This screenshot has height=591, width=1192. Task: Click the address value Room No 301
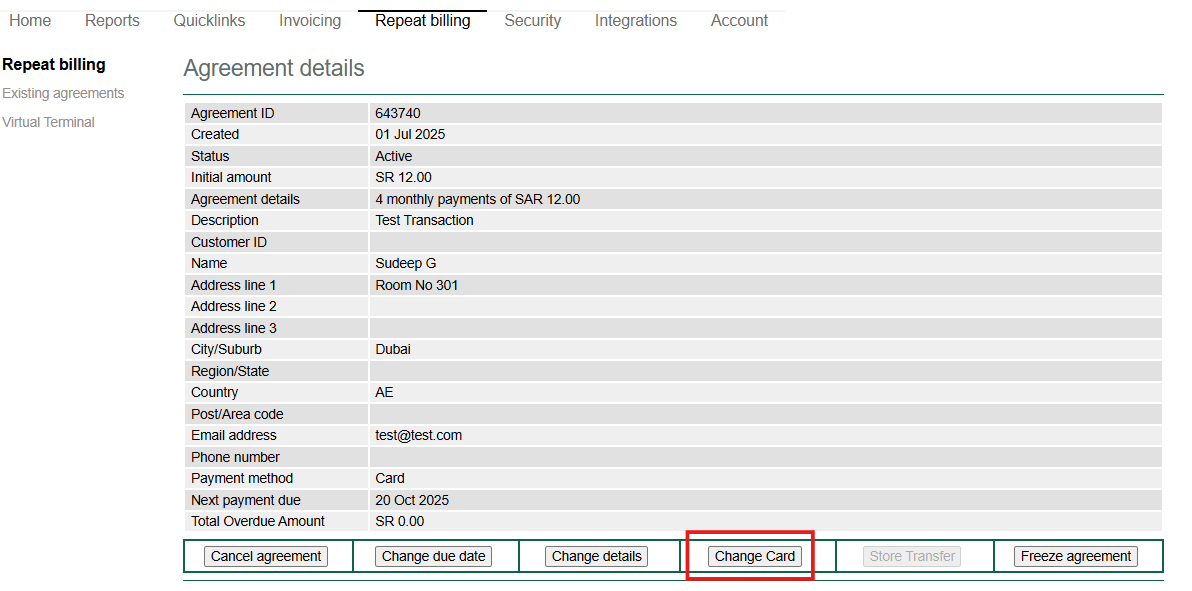[x=417, y=285]
